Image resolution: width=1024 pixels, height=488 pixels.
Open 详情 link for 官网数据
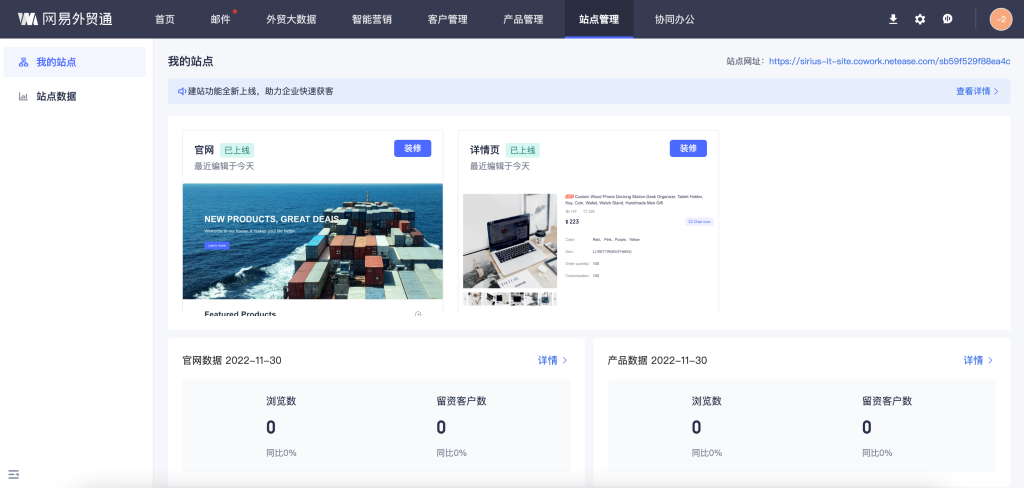click(552, 360)
